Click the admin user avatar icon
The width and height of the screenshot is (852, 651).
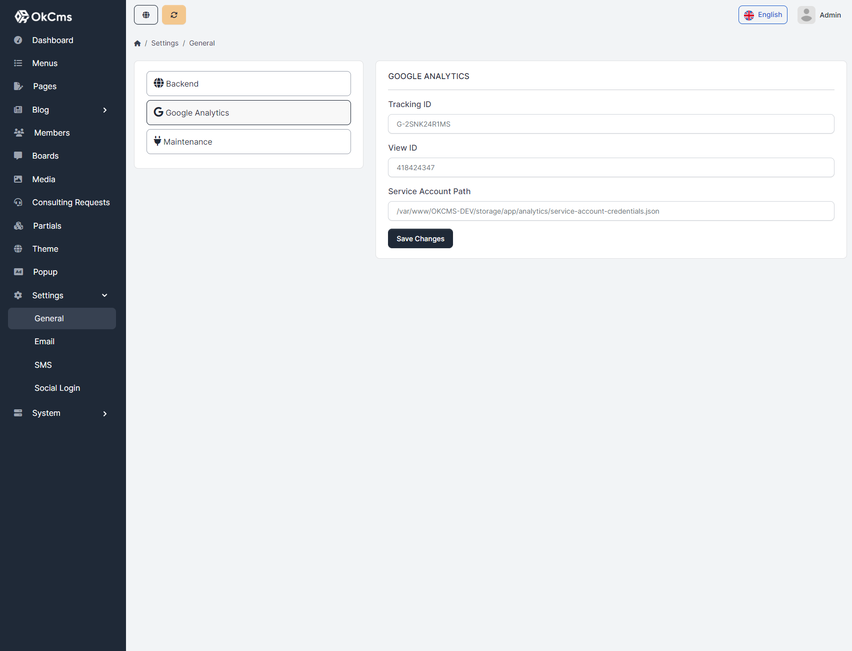click(806, 15)
